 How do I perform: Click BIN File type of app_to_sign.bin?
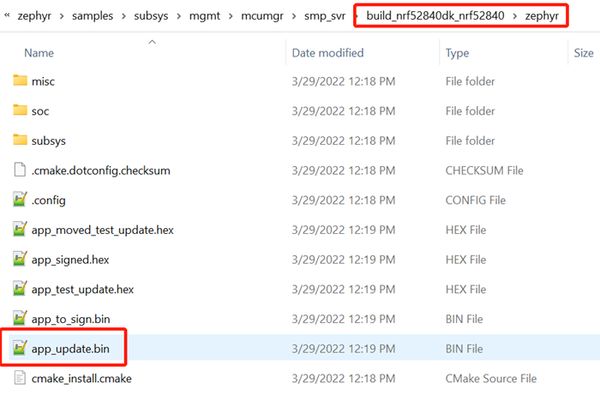(x=464, y=319)
